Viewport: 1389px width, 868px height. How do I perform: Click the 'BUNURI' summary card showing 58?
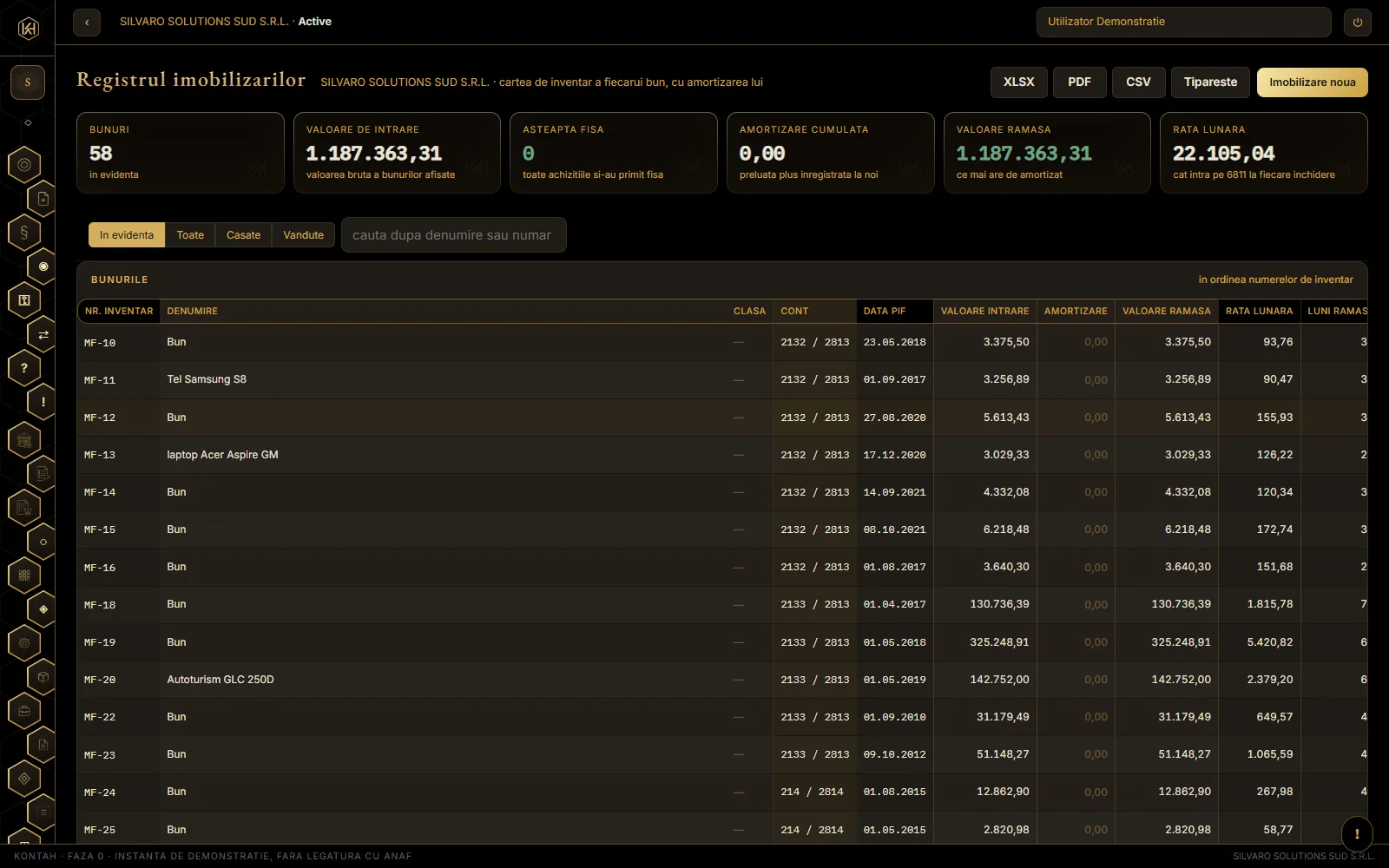(181, 153)
